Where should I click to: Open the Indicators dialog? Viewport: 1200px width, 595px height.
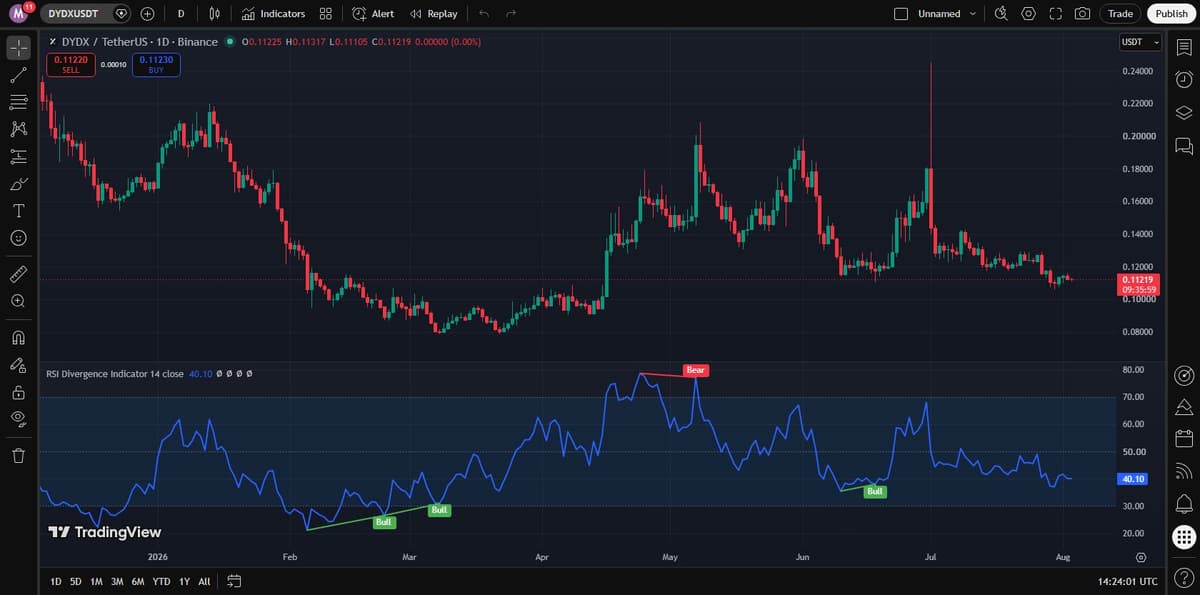point(273,14)
